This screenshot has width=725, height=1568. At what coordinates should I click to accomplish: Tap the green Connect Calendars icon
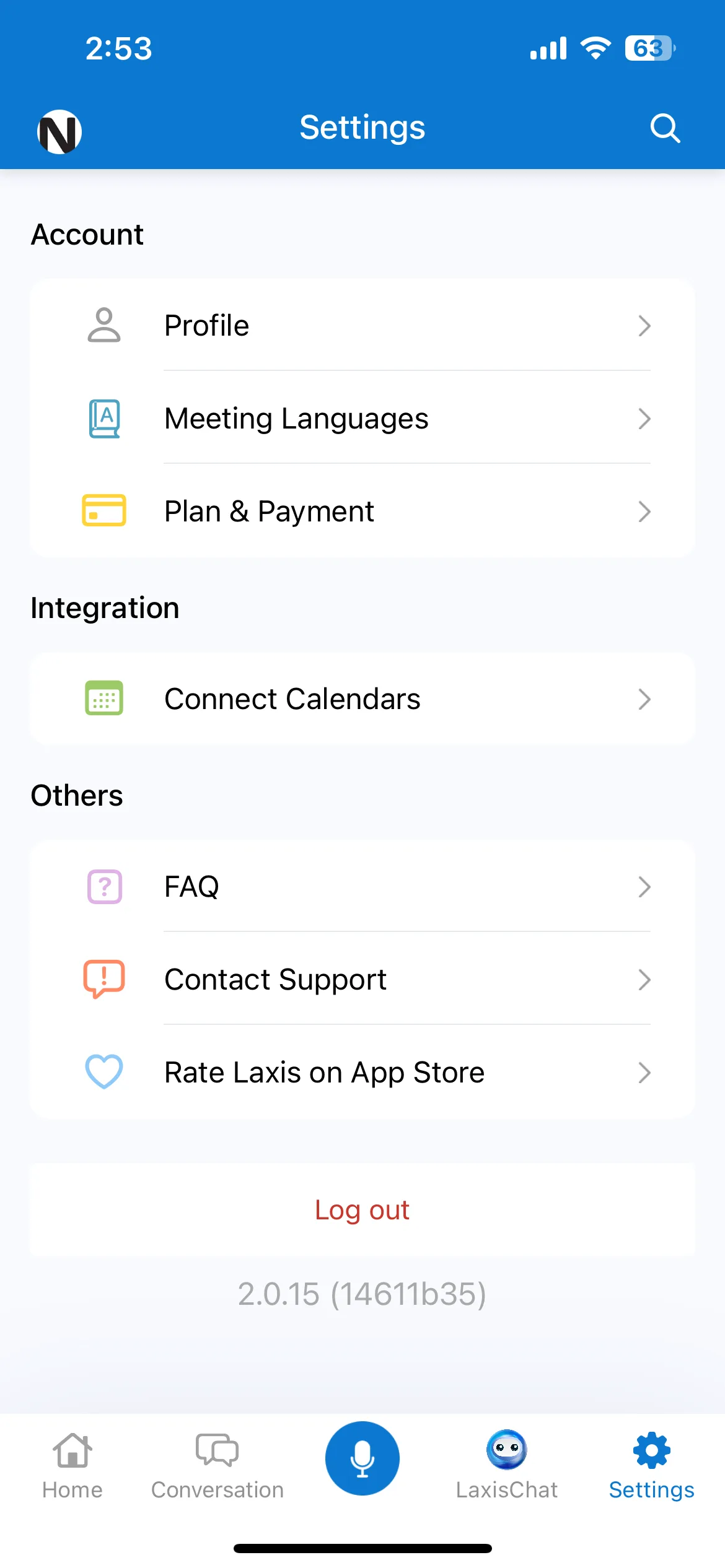104,698
